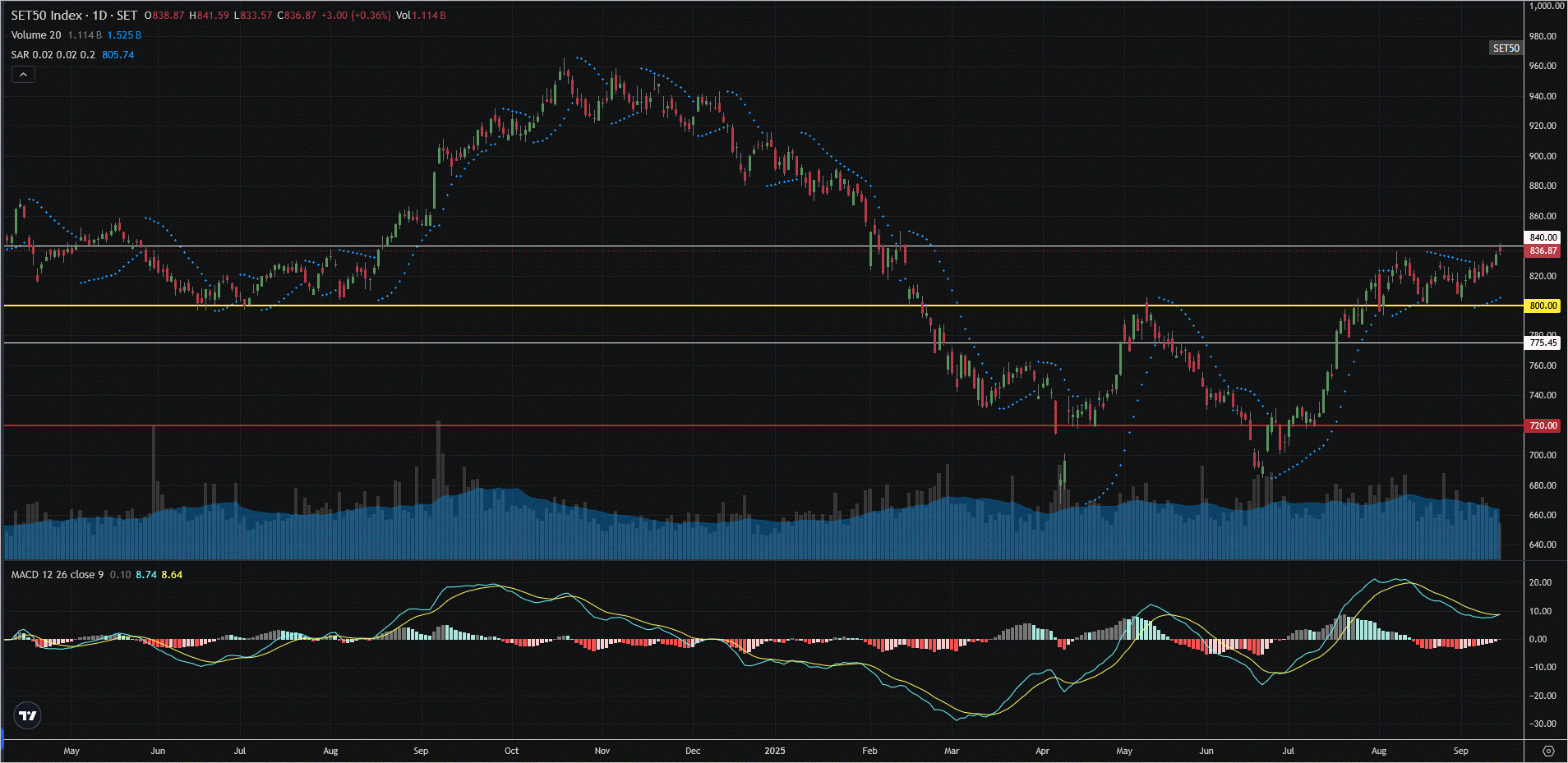Click the volume value 1.525 B
This screenshot has width=1568, height=763.
pyautogui.click(x=124, y=35)
